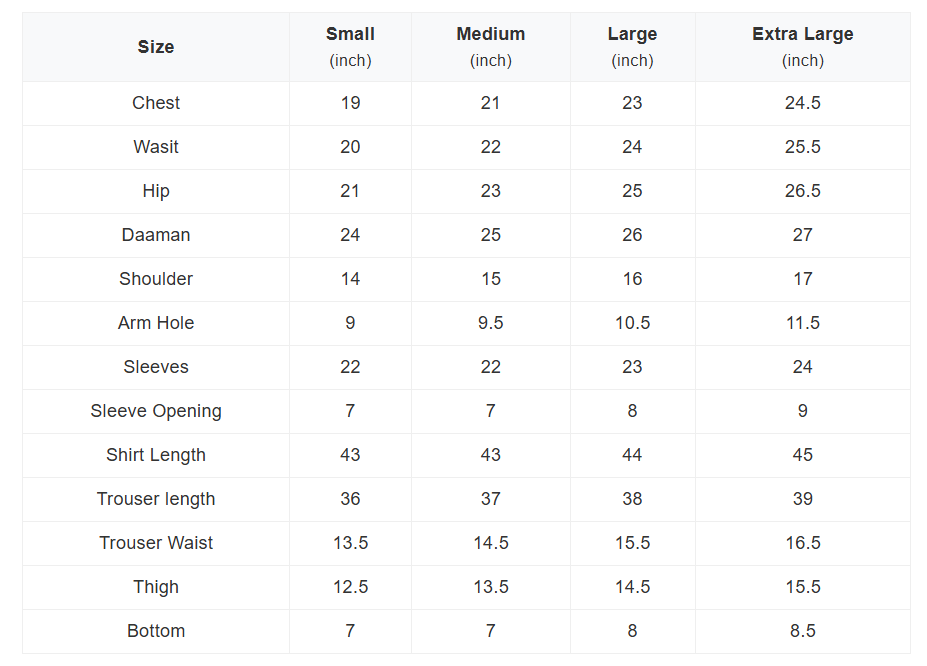Select the Large (inch) column header
927x666 pixels.
[x=632, y=47]
